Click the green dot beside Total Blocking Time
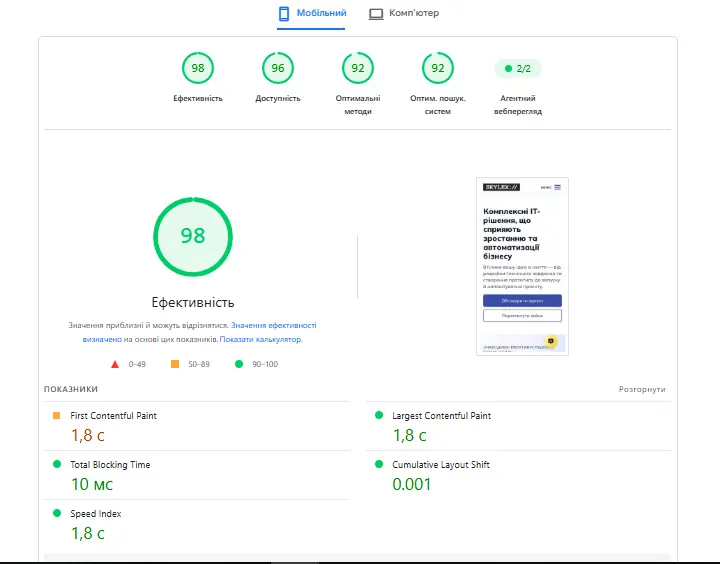This screenshot has width=720, height=564. tap(57, 464)
